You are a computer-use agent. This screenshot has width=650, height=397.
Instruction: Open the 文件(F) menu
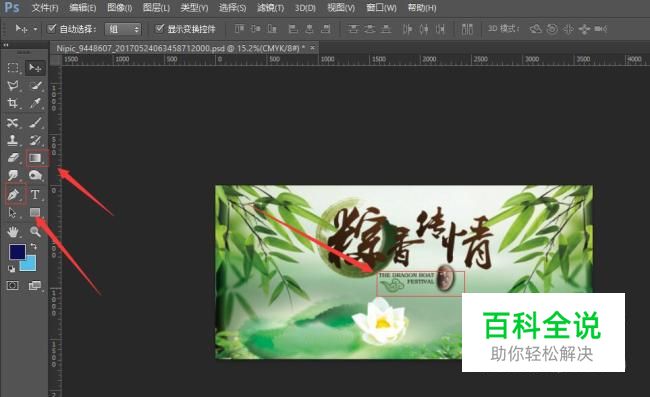45,8
